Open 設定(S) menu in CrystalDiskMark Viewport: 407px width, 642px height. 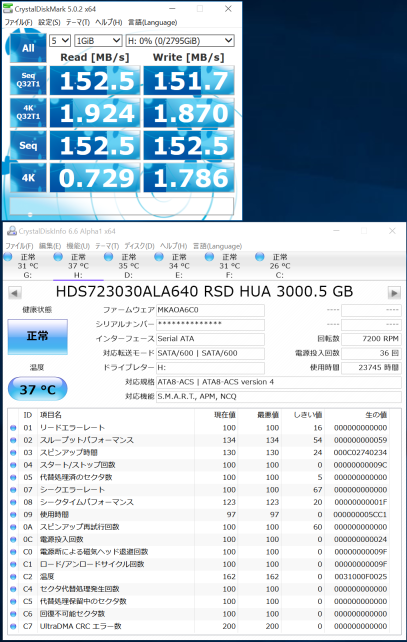(49, 22)
